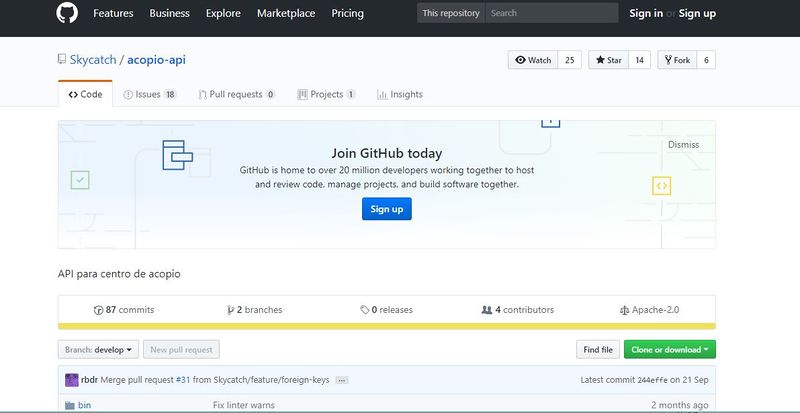The height and width of the screenshot is (413, 800).
Task: Click the yellow language breakdown bar
Action: pos(386,326)
